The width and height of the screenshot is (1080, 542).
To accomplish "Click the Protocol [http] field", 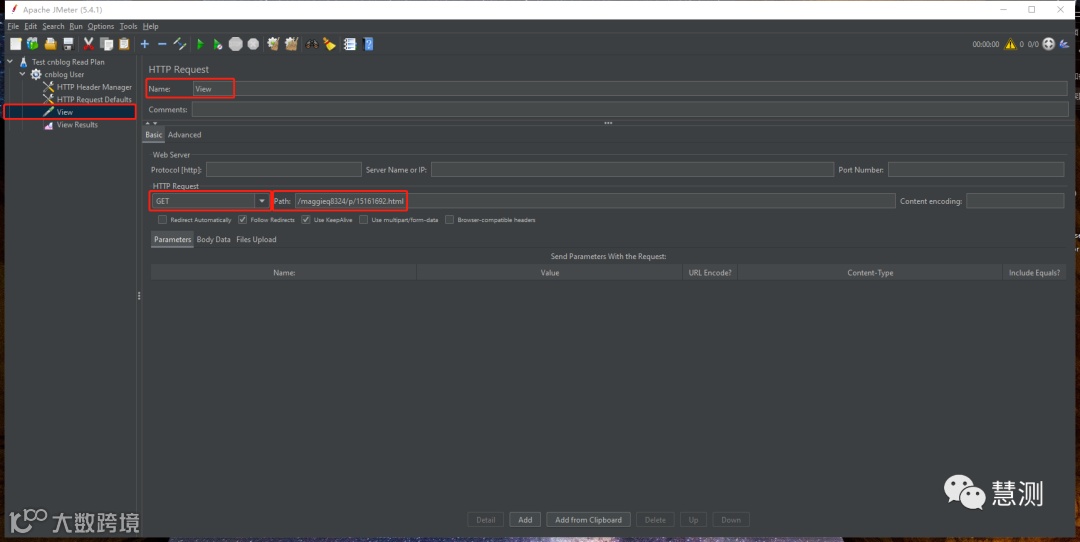I will pos(284,169).
